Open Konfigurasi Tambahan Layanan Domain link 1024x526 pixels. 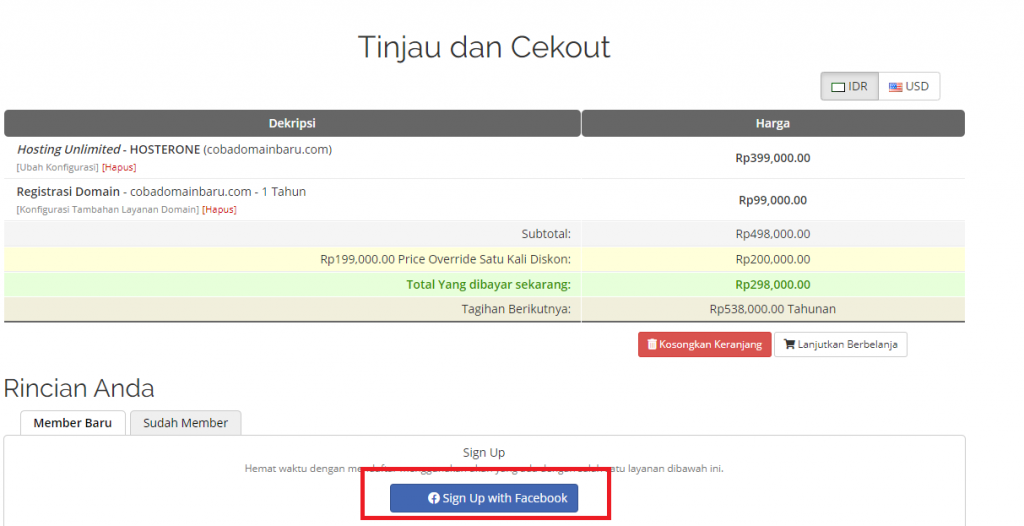(x=108, y=210)
